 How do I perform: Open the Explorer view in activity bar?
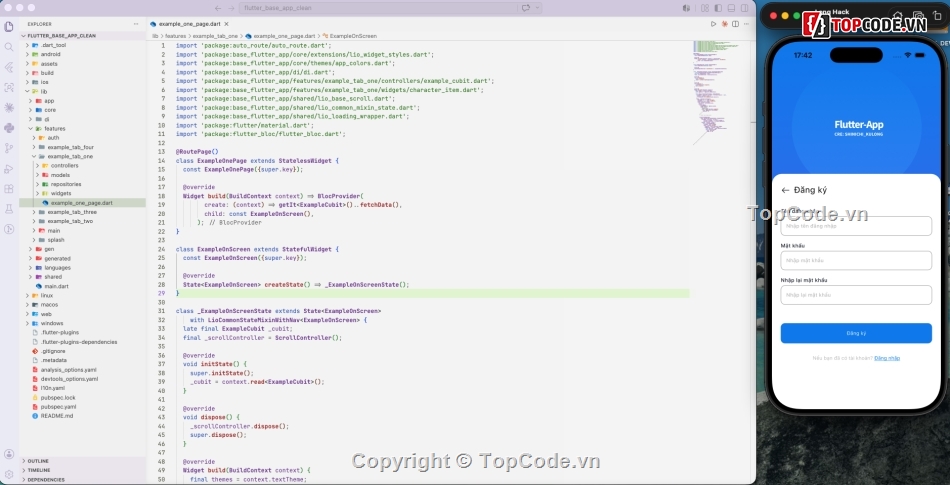tap(8, 27)
